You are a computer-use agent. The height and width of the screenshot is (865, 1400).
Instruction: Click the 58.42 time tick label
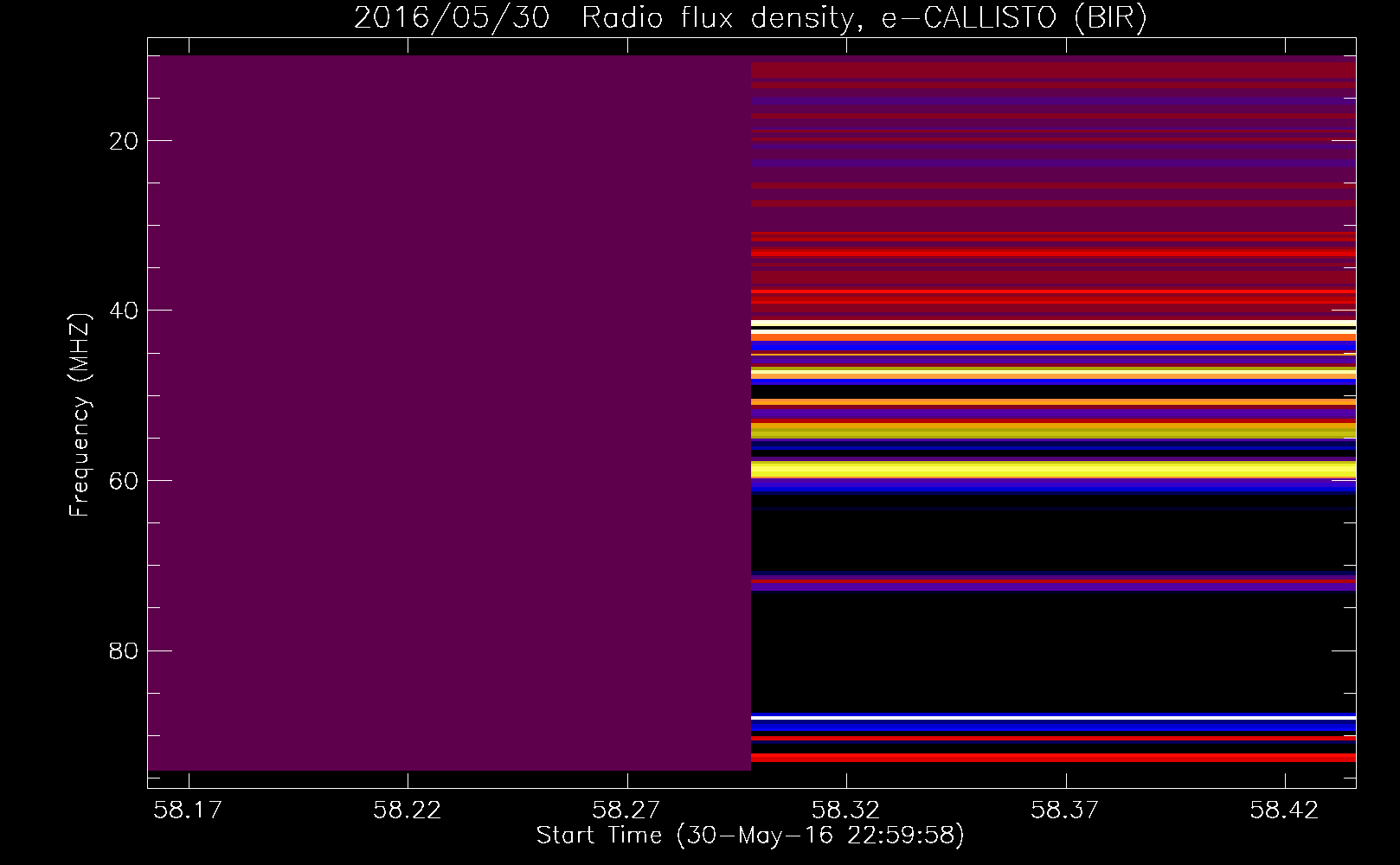(1285, 811)
